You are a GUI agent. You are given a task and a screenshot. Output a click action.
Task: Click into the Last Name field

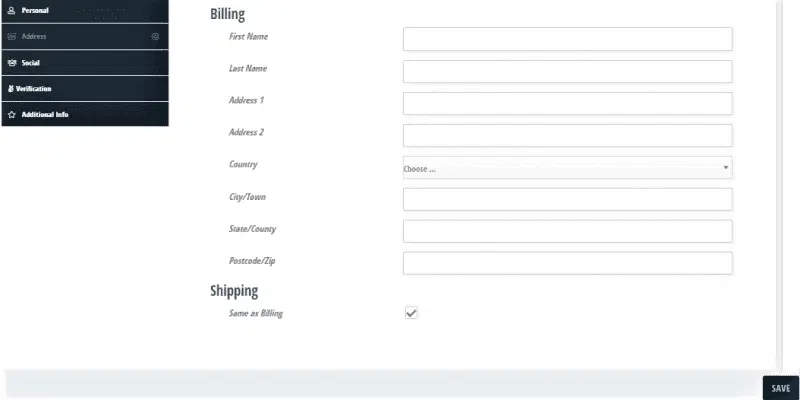click(567, 71)
